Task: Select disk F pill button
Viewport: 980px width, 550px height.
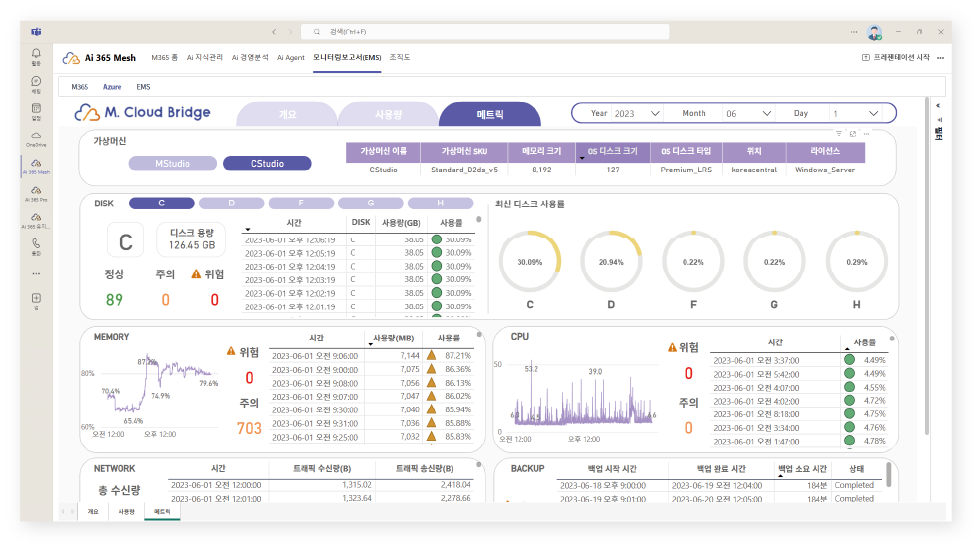Action: [301, 203]
